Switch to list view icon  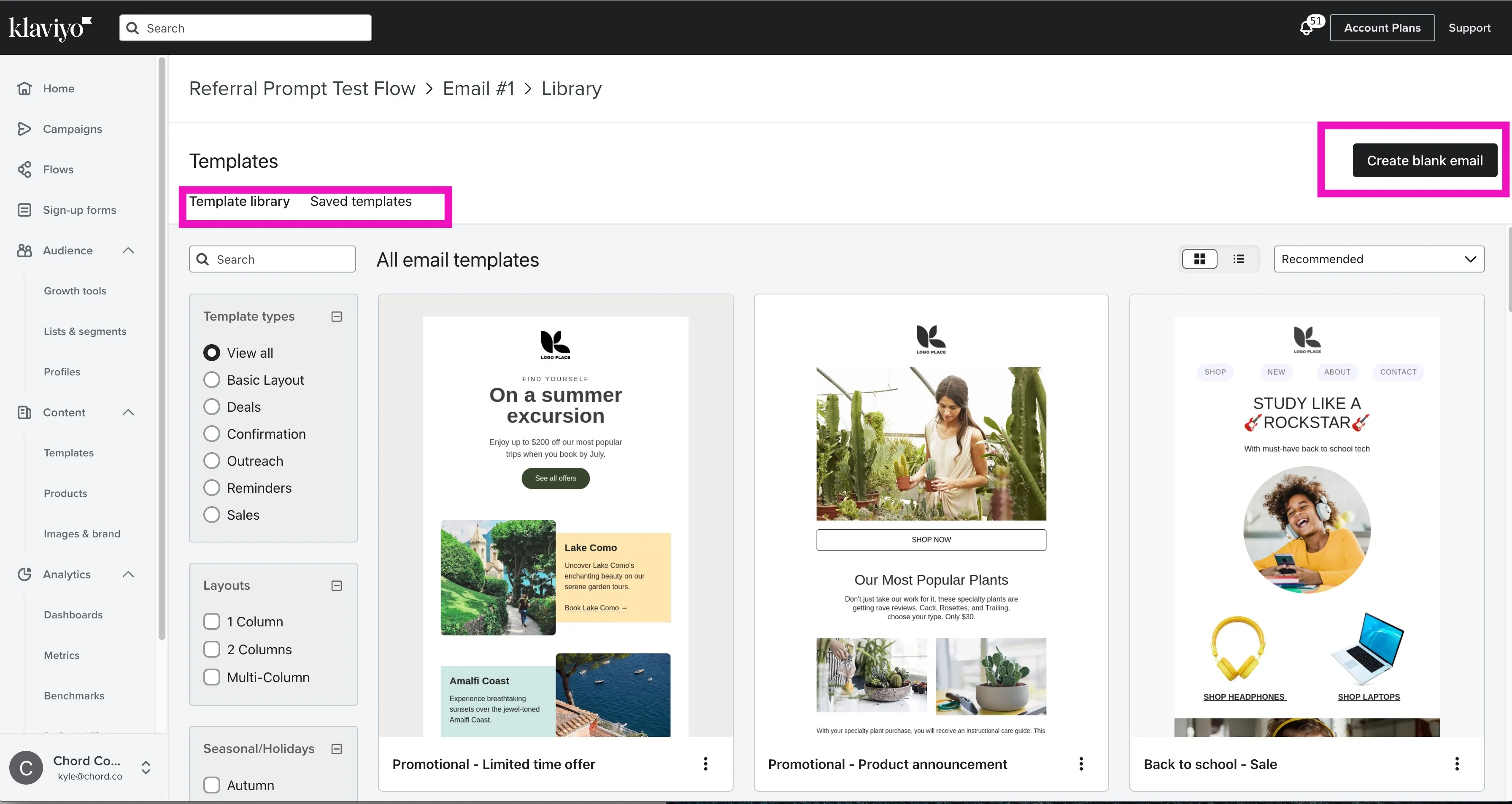[1239, 259]
